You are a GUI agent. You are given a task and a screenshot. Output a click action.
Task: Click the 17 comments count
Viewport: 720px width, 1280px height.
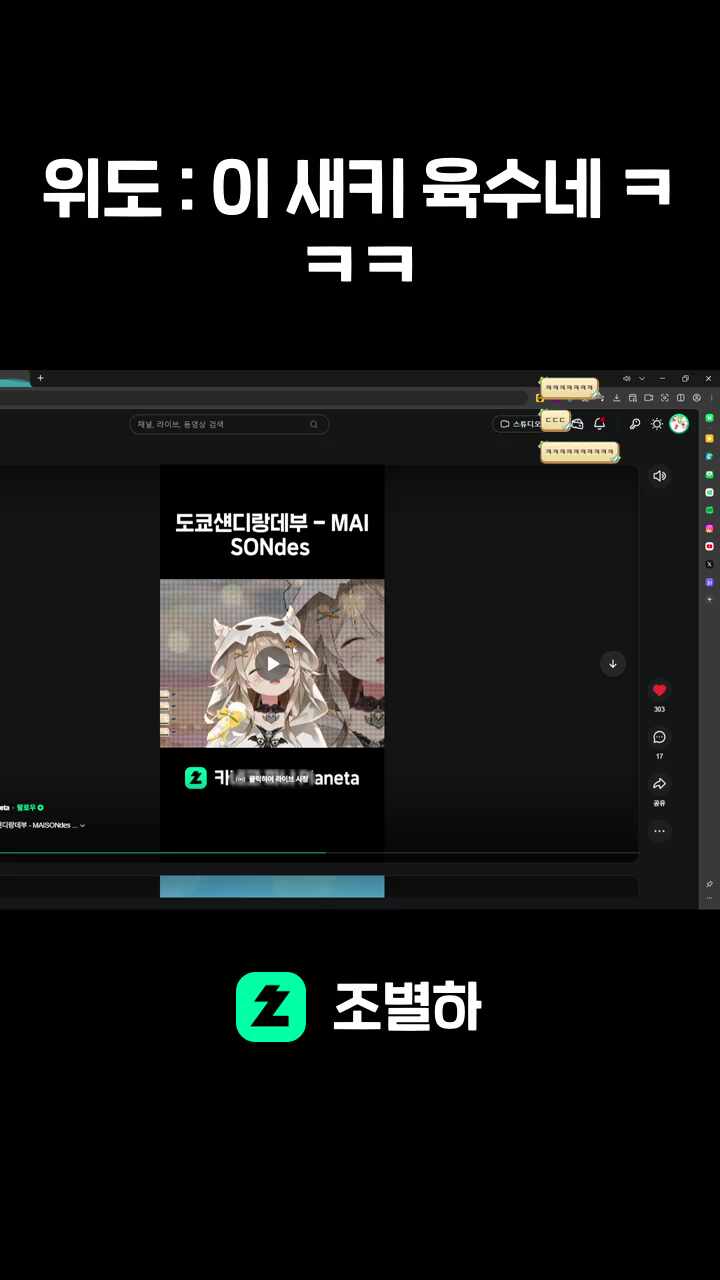[x=659, y=756]
